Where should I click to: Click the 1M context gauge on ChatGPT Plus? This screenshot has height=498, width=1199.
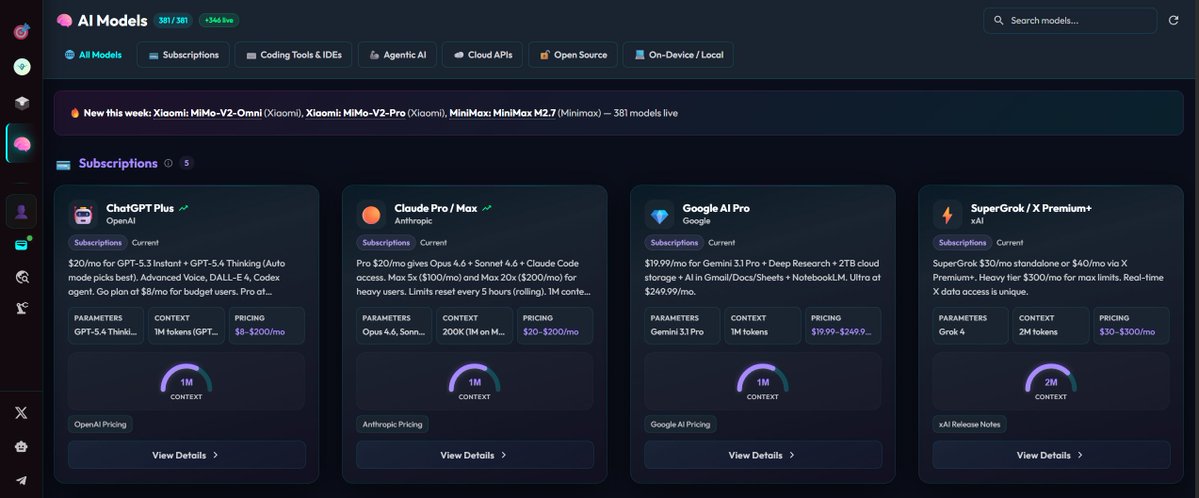[187, 382]
